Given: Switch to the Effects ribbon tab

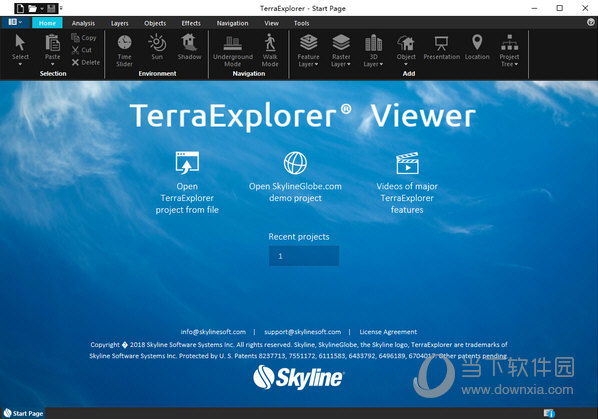Looking at the screenshot, I should point(191,23).
